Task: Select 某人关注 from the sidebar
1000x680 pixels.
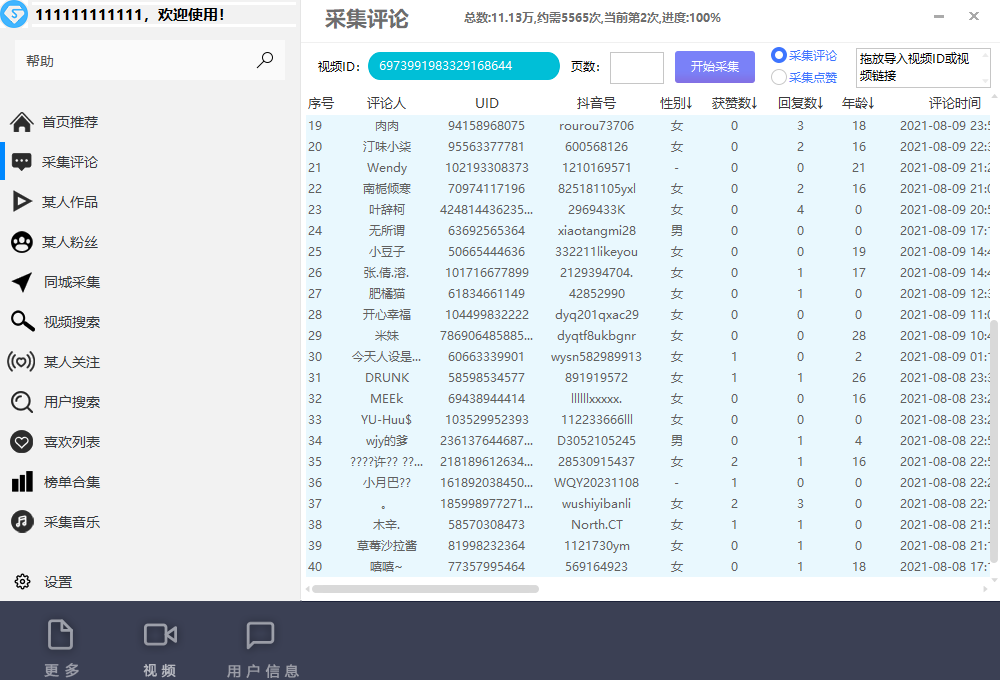Action: click(x=22, y=361)
